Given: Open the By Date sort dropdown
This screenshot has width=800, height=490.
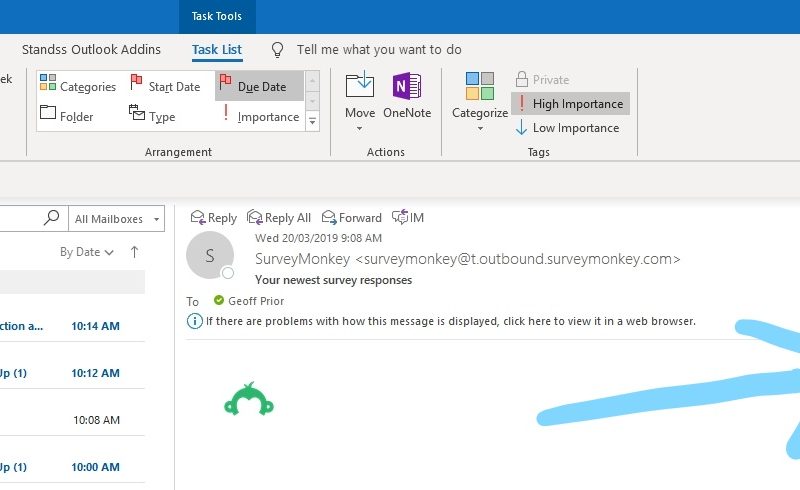Looking at the screenshot, I should click(x=87, y=252).
